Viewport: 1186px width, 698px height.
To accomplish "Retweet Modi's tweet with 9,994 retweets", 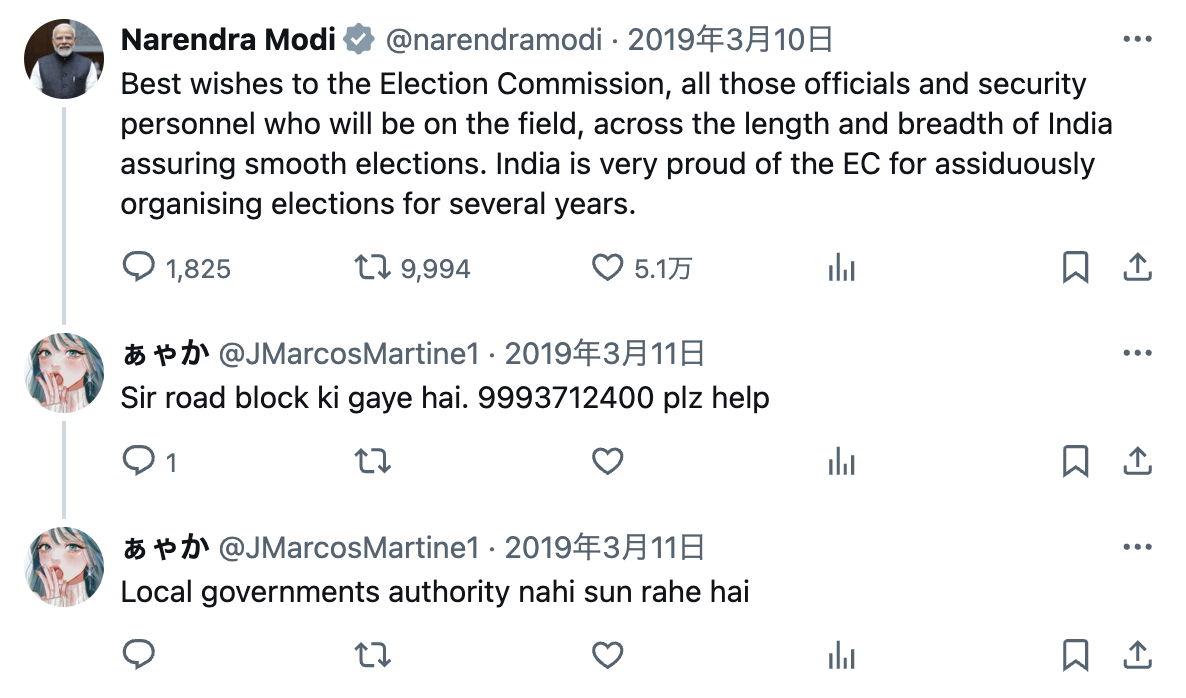I will (x=373, y=267).
